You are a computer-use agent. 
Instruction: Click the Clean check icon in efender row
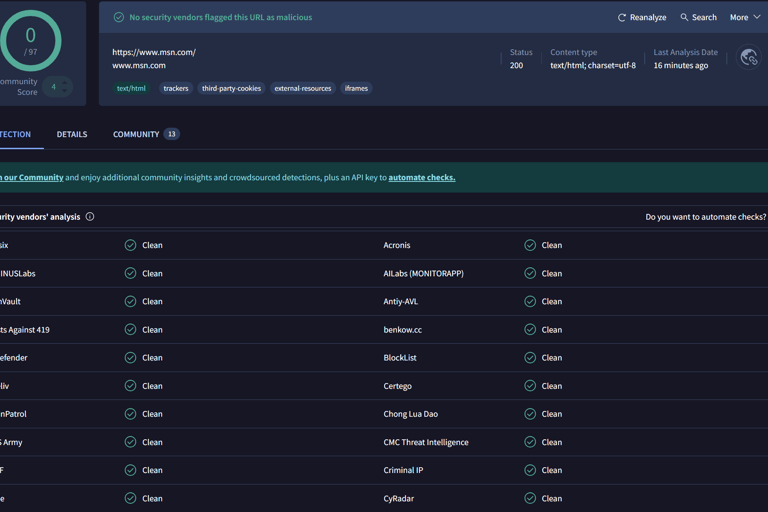point(130,358)
